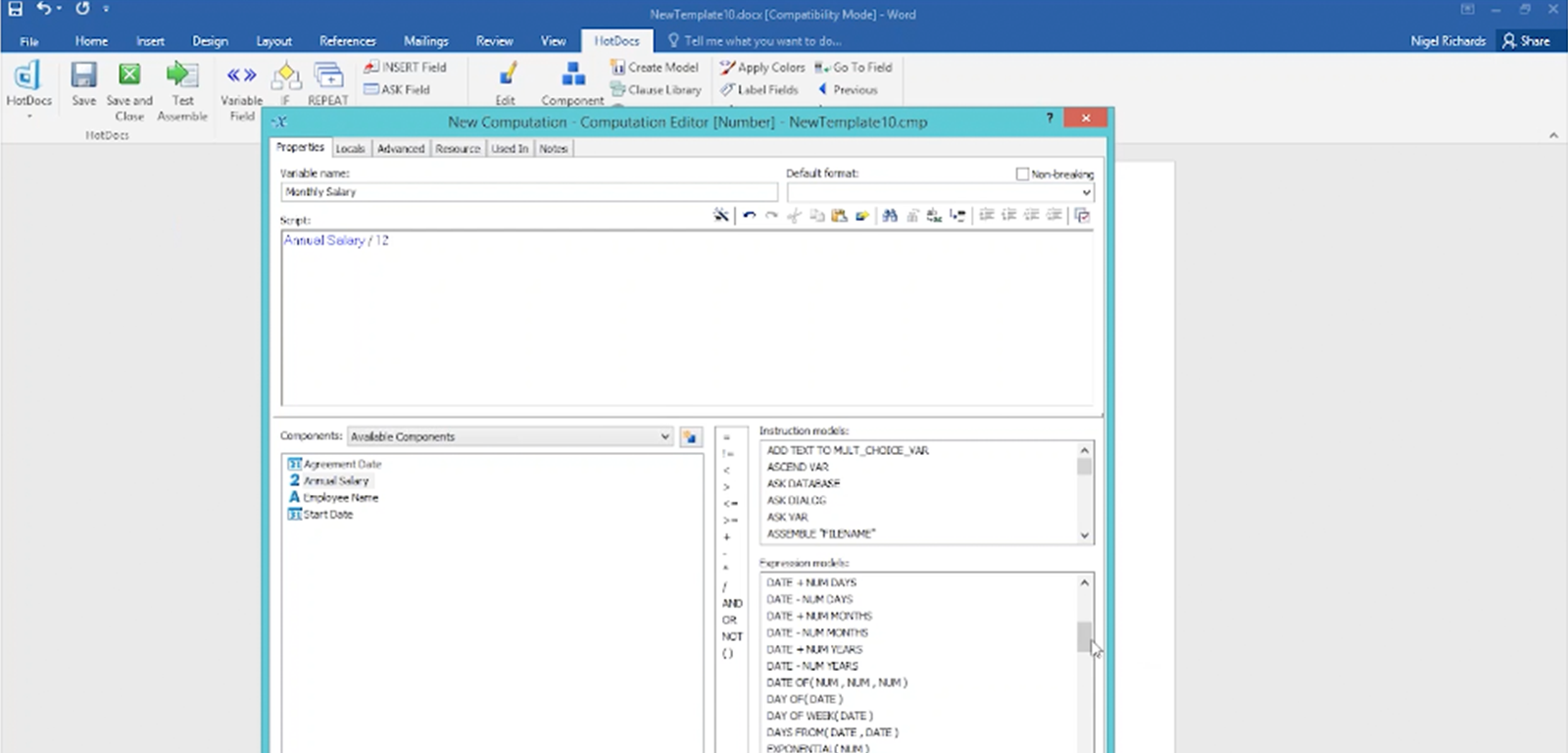
Task: Open the Default format dropdown
Action: [1086, 193]
